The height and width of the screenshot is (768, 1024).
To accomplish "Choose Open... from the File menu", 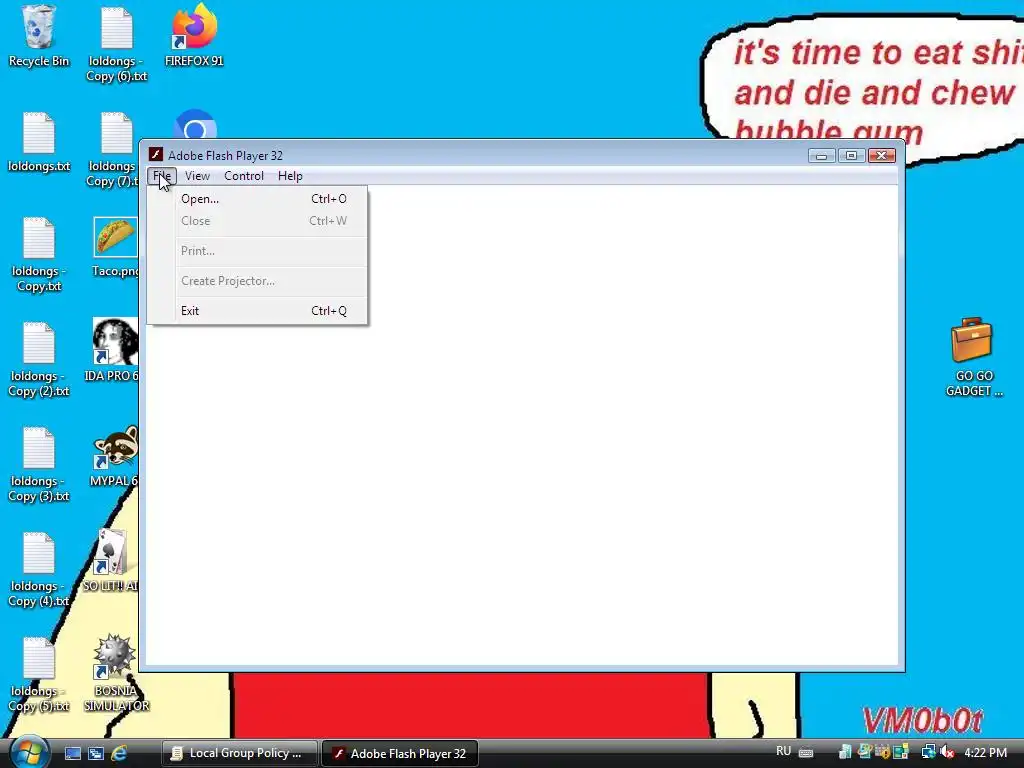I will point(258,199).
